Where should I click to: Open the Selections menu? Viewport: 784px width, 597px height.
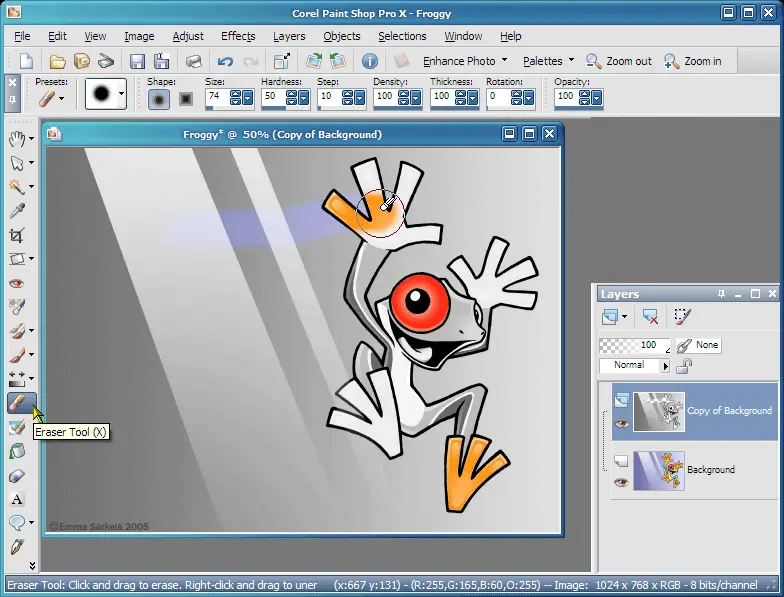[402, 36]
